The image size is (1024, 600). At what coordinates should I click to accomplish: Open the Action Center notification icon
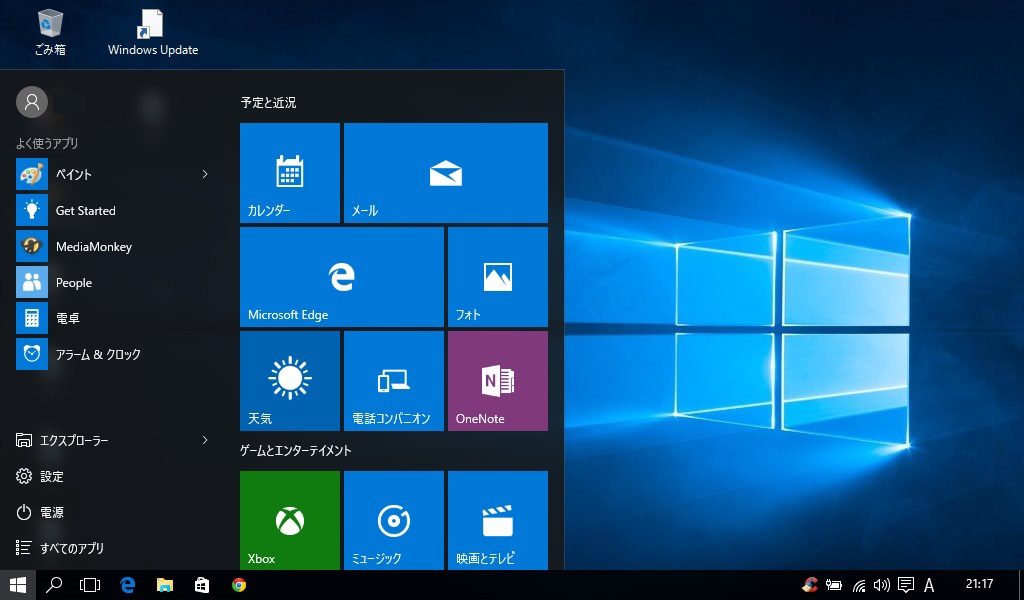(x=906, y=586)
